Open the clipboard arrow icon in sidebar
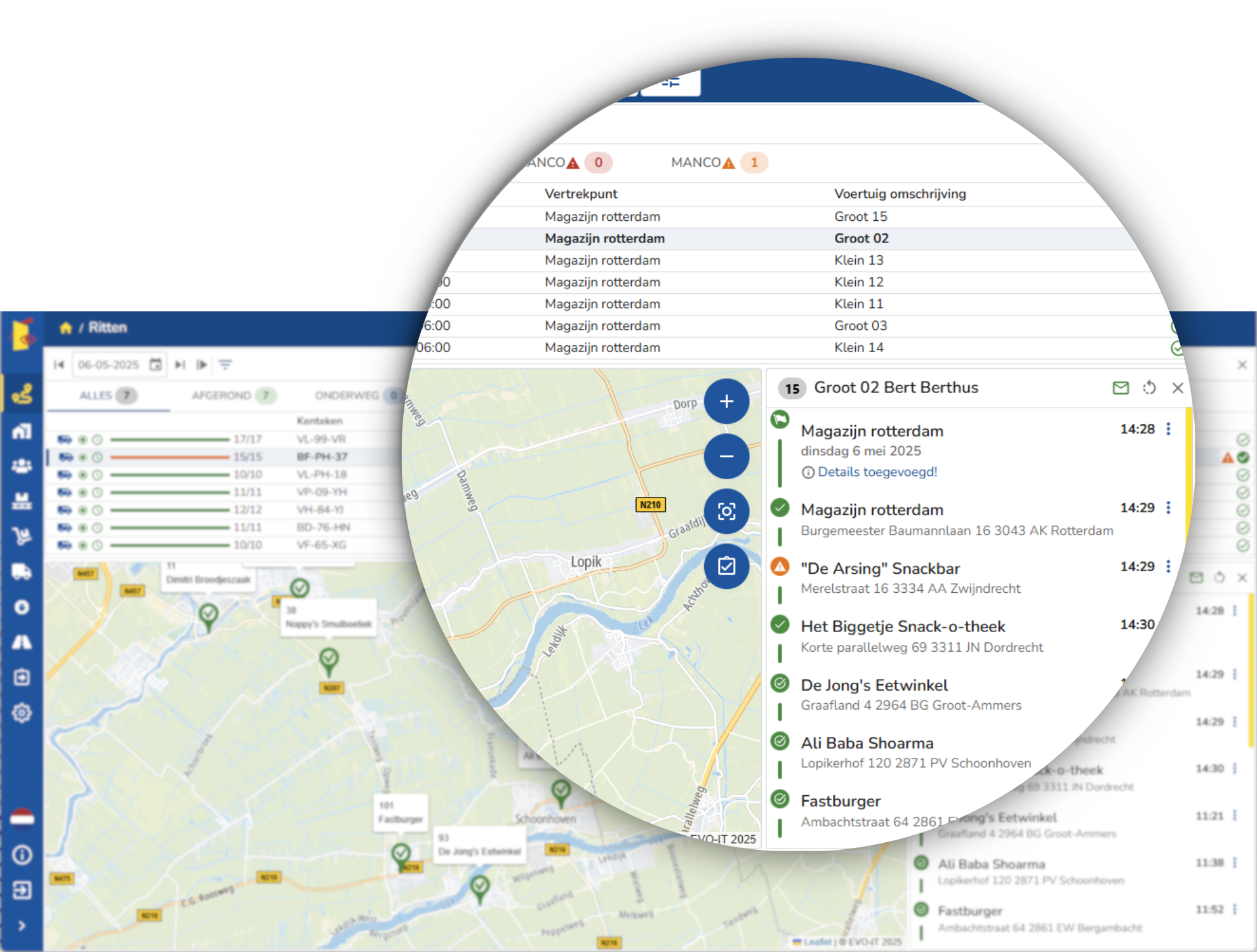This screenshot has height=952, width=1257. [x=22, y=677]
